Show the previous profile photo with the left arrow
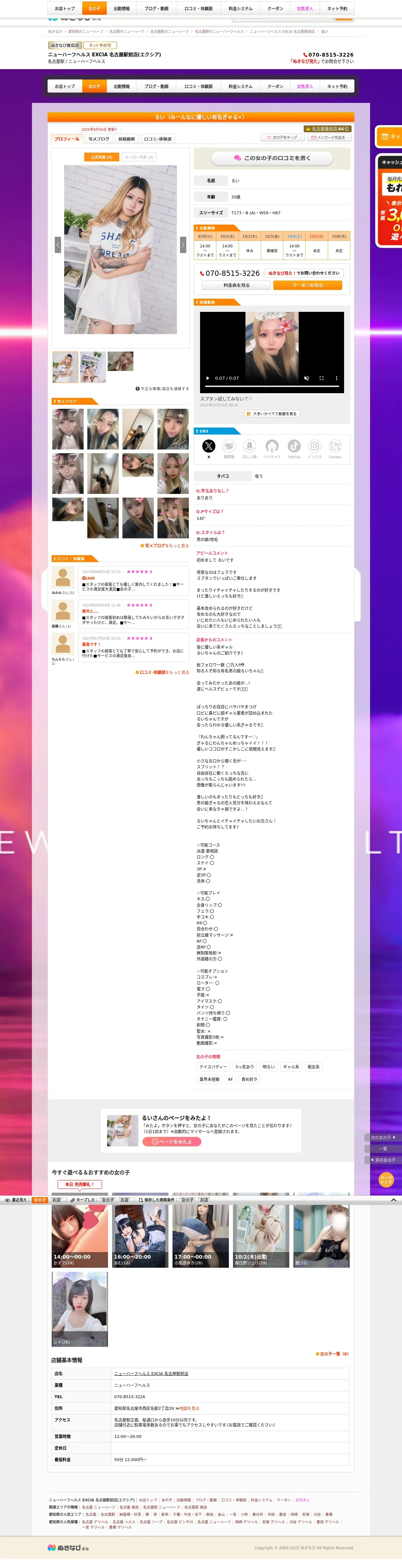 coord(58,245)
